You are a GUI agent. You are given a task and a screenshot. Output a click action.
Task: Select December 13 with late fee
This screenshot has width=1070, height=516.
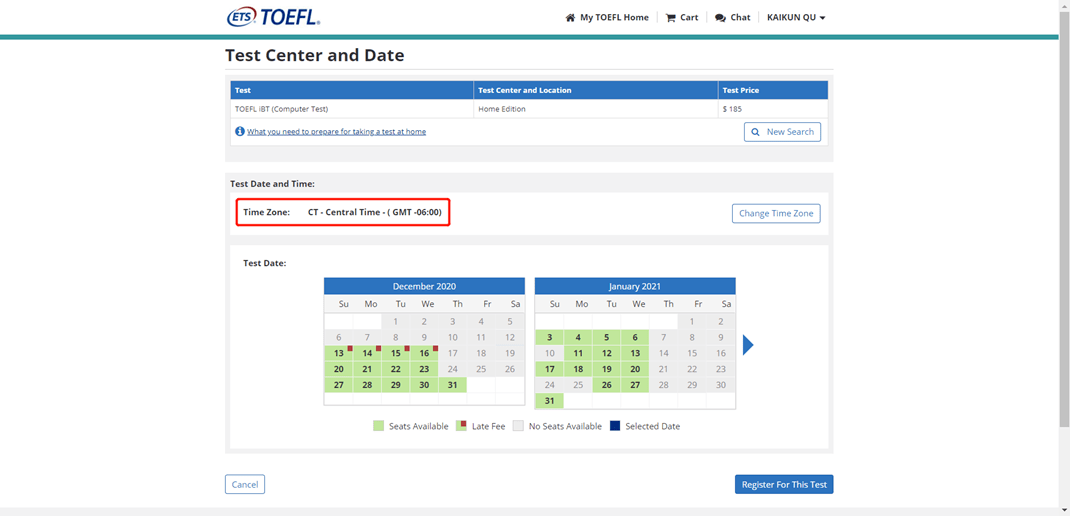[x=338, y=353]
